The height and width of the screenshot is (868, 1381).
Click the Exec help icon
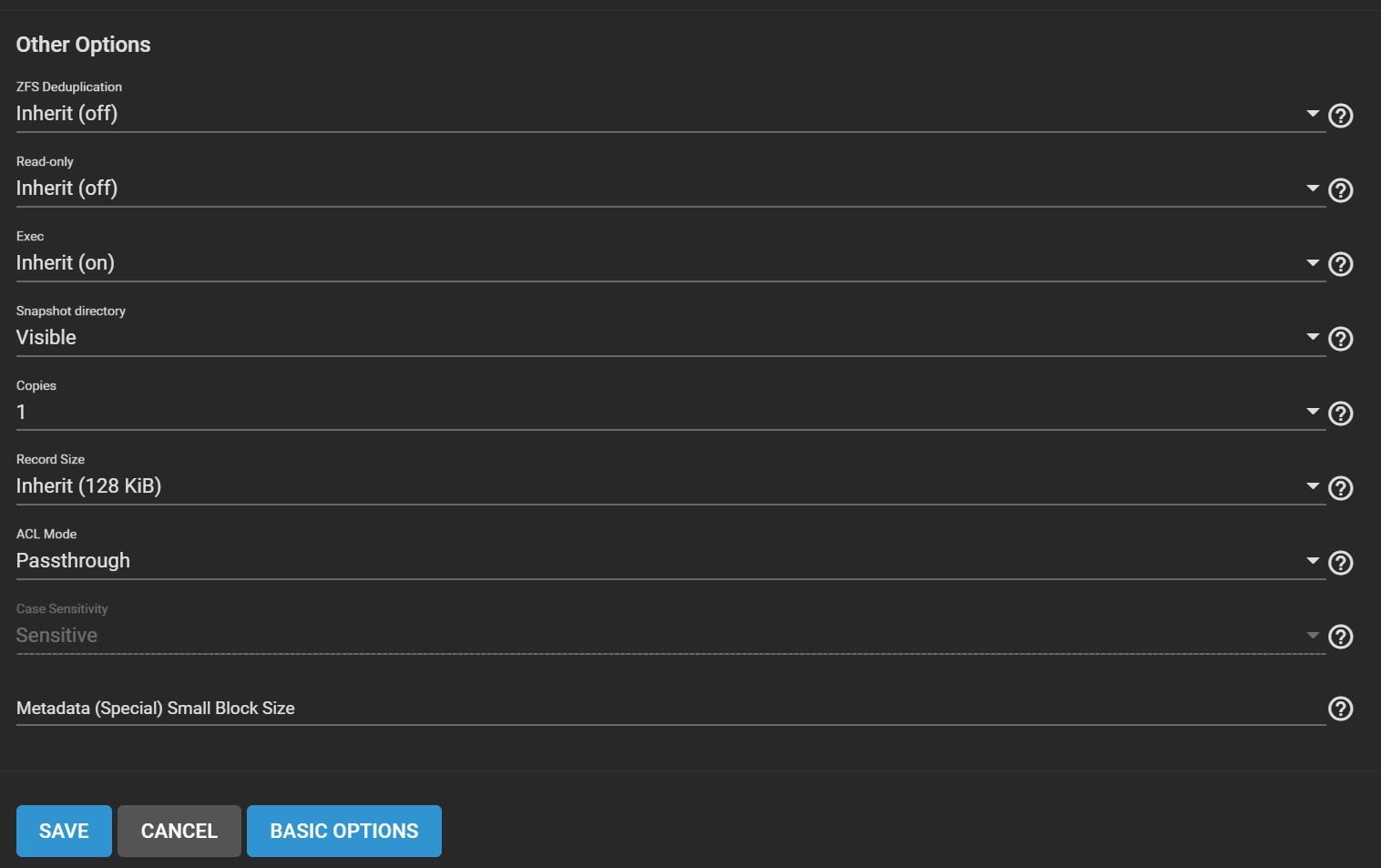pos(1340,264)
